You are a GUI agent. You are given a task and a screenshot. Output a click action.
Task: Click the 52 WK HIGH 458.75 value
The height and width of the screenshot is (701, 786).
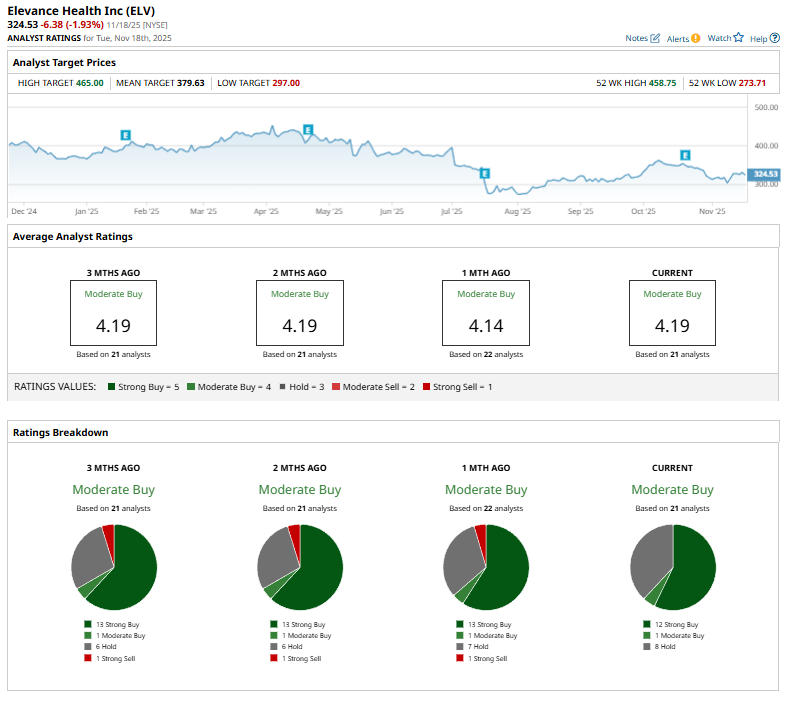point(662,83)
